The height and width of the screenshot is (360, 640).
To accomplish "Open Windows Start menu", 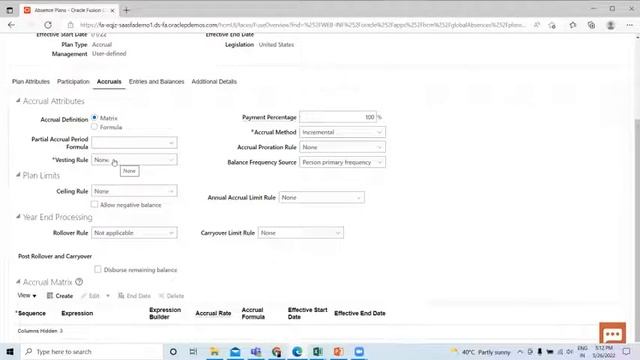I will click(x=10, y=351).
